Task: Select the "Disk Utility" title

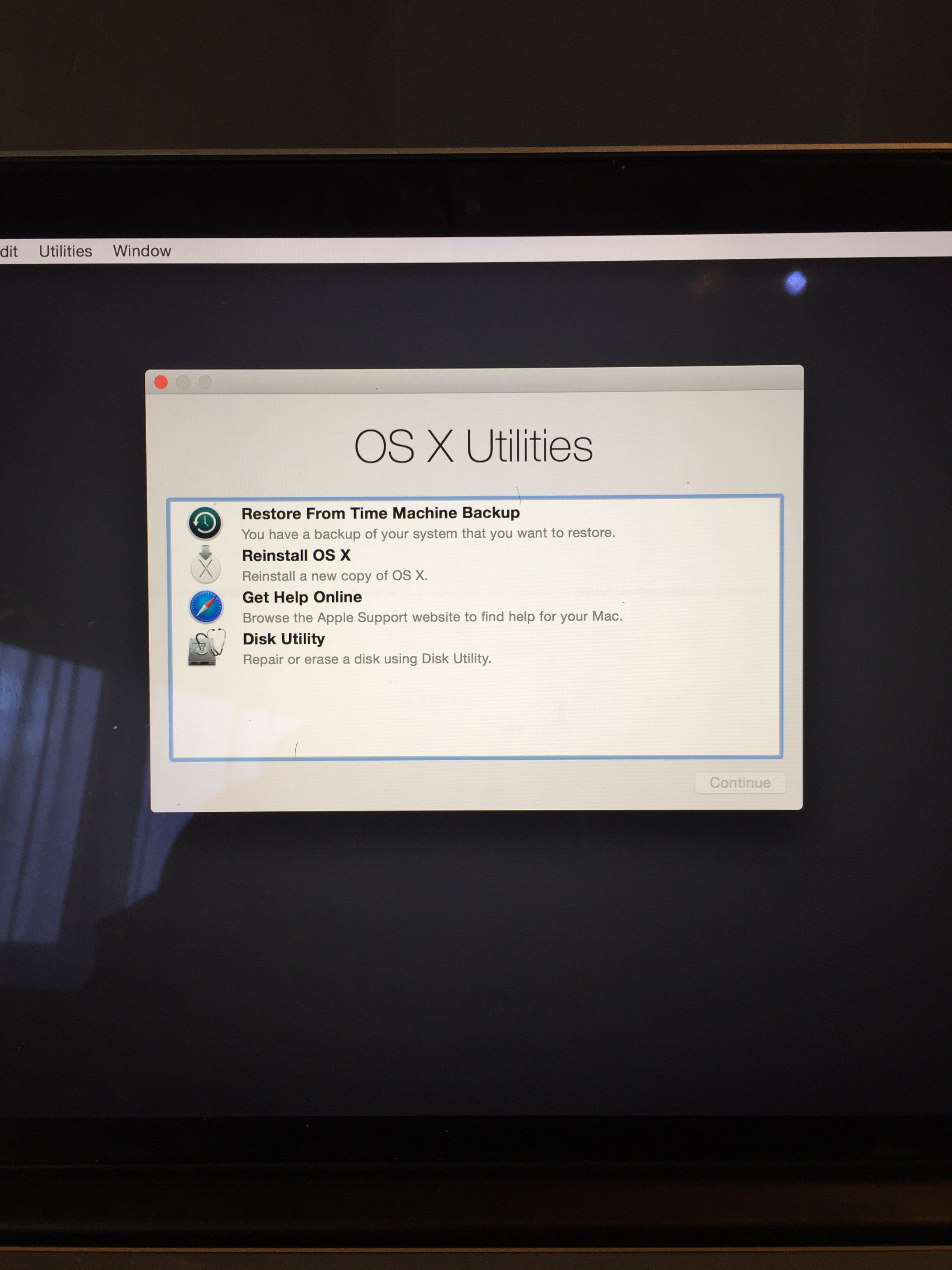Action: click(283, 639)
